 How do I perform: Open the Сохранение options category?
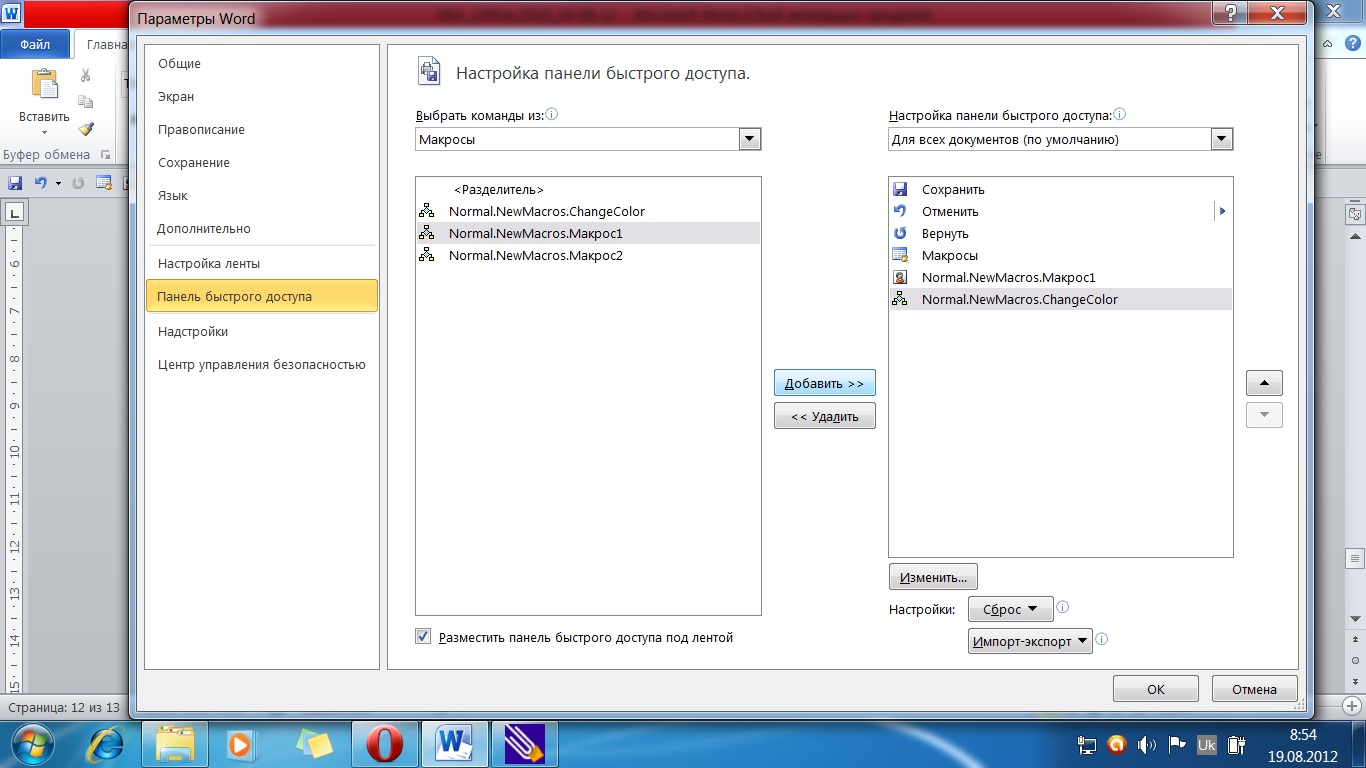click(261, 163)
